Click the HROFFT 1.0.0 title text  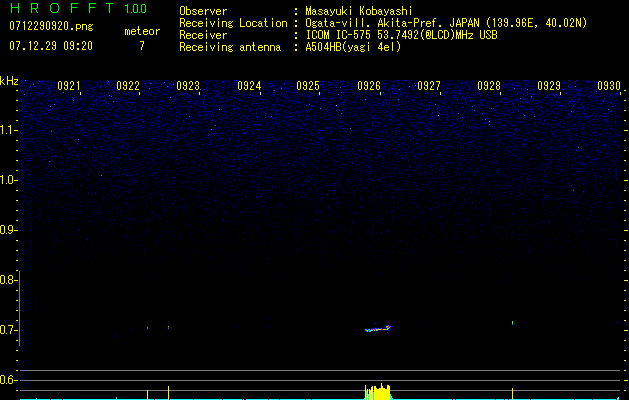(78, 8)
